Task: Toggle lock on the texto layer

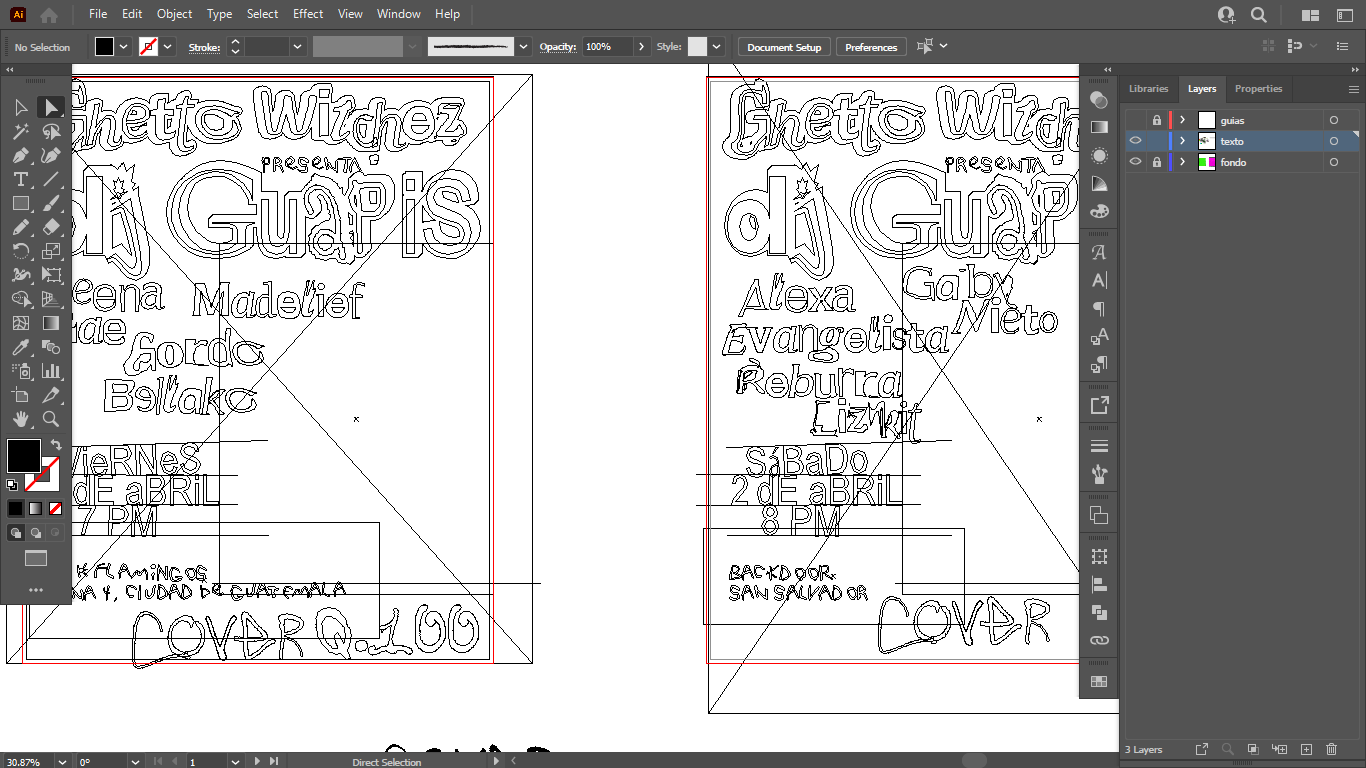Action: (x=1157, y=141)
